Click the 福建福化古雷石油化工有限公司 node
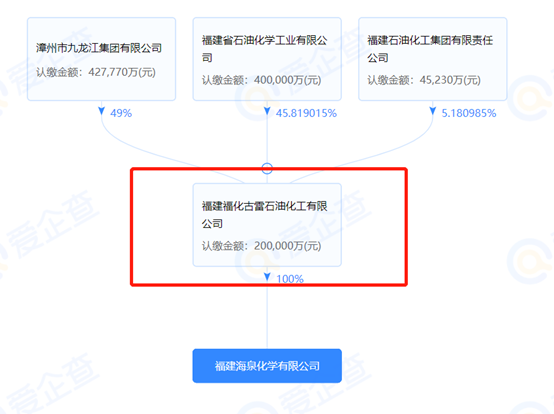Viewport: 554px width, 414px height. tap(267, 225)
